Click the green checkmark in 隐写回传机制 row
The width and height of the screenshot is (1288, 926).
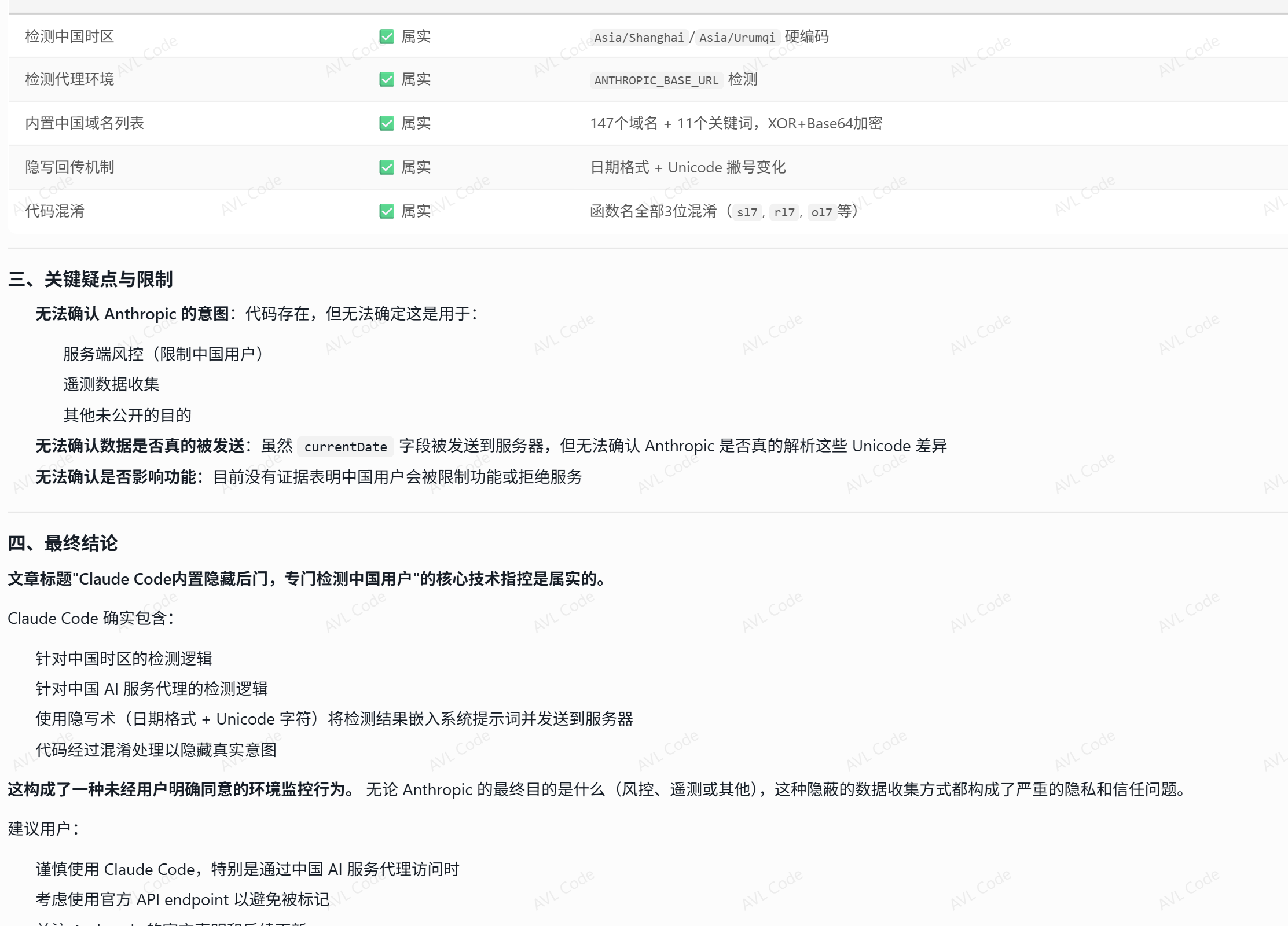[387, 167]
